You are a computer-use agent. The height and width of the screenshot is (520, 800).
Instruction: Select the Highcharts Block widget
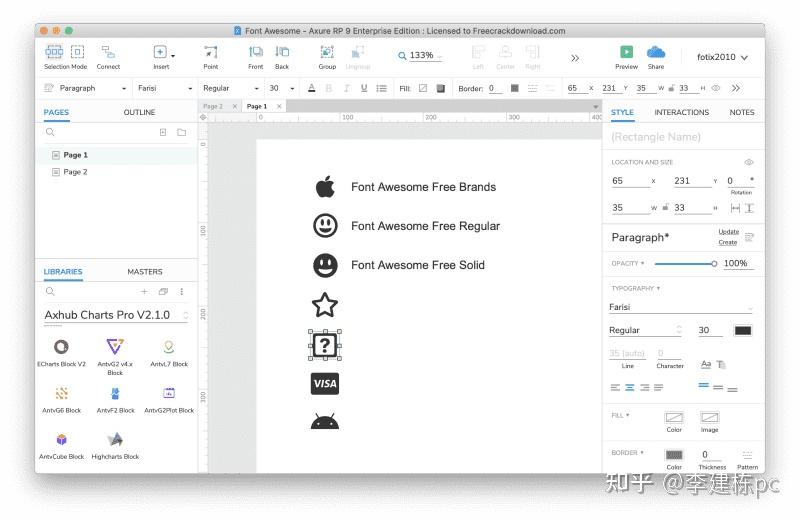pos(115,446)
